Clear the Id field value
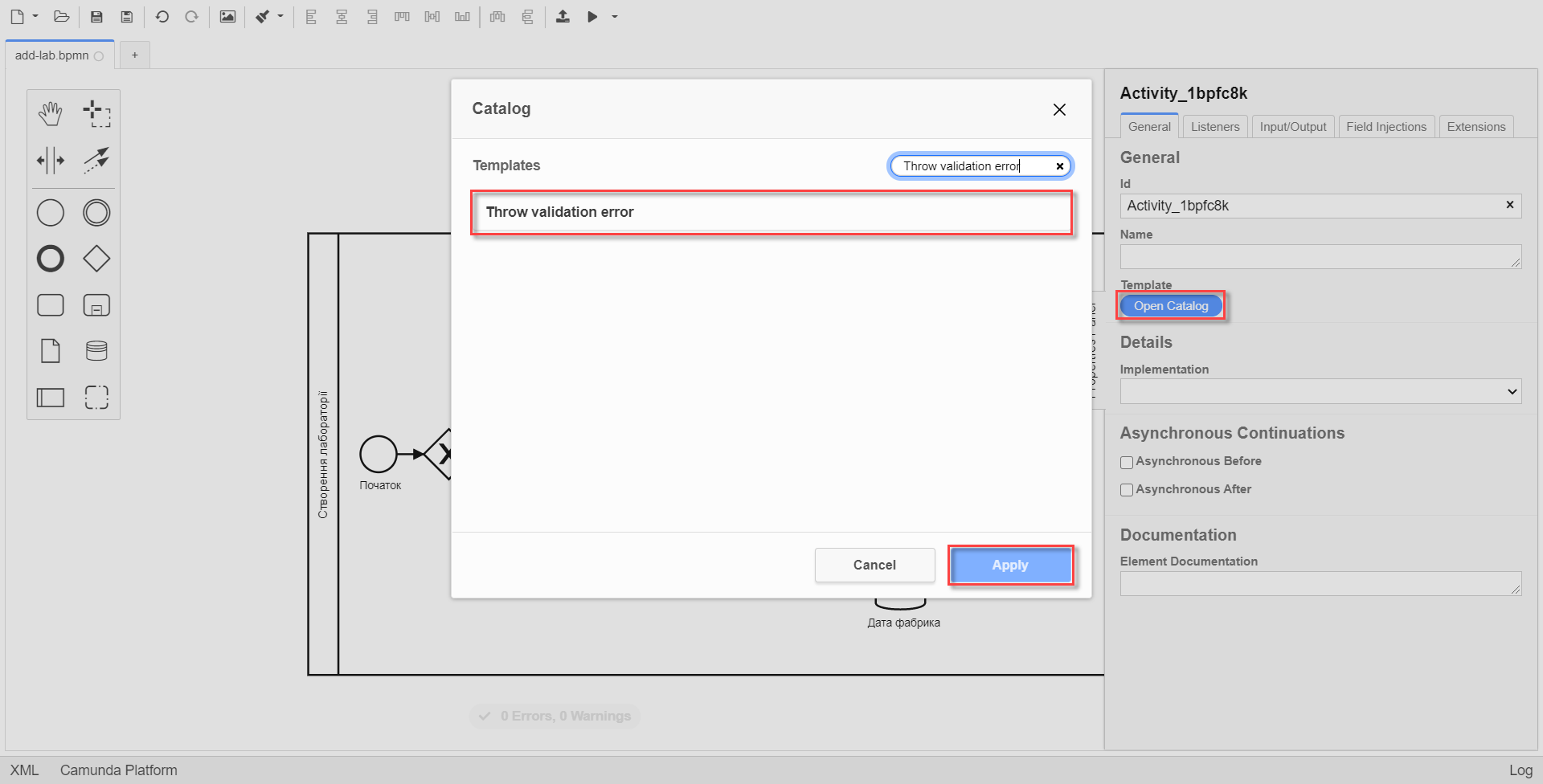 point(1510,205)
